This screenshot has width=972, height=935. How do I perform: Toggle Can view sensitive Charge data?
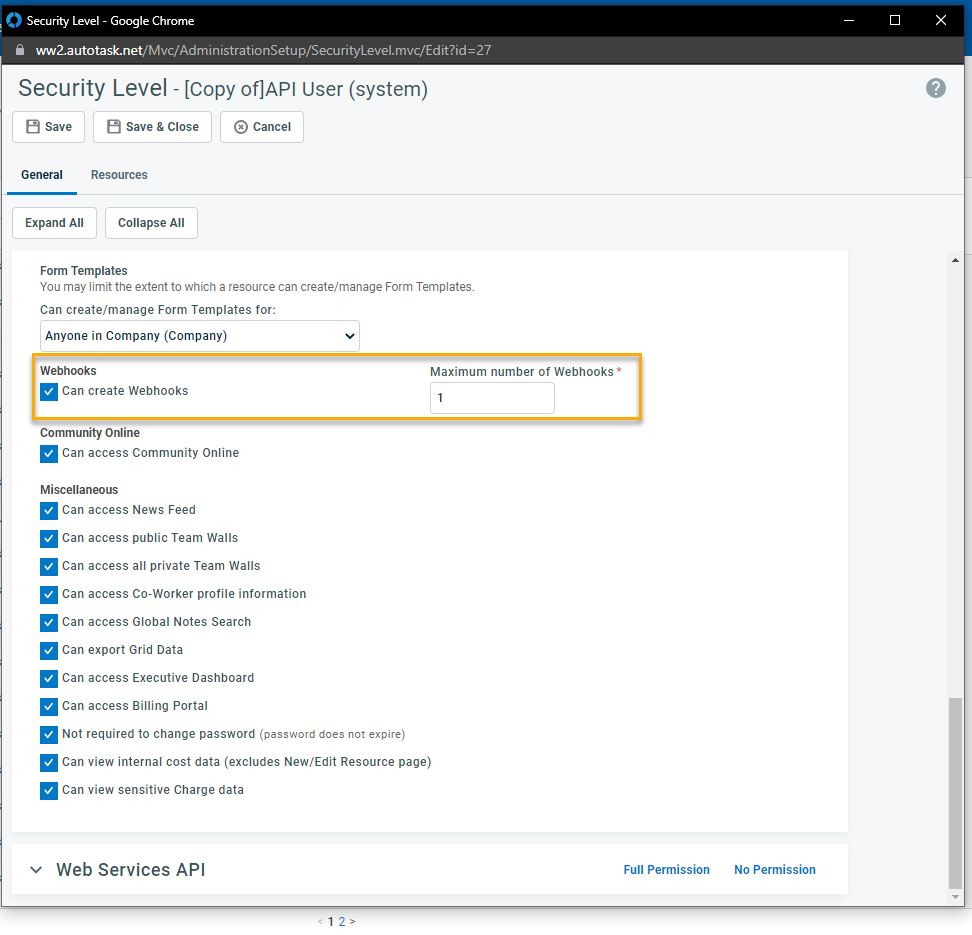[x=49, y=791]
